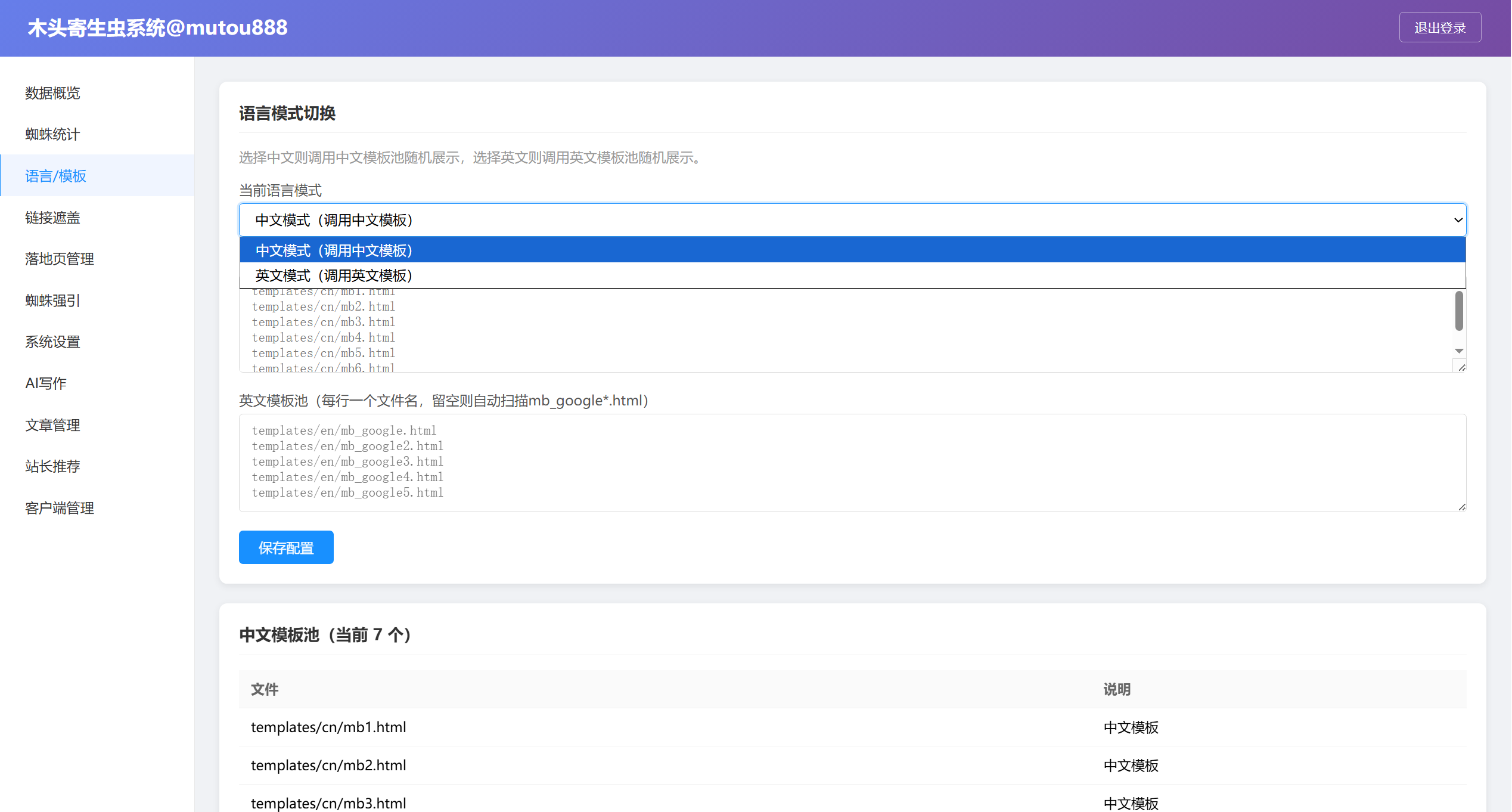Choose 英文模式（调用英文模板）option
The height and width of the screenshot is (812, 1512).
tap(852, 275)
